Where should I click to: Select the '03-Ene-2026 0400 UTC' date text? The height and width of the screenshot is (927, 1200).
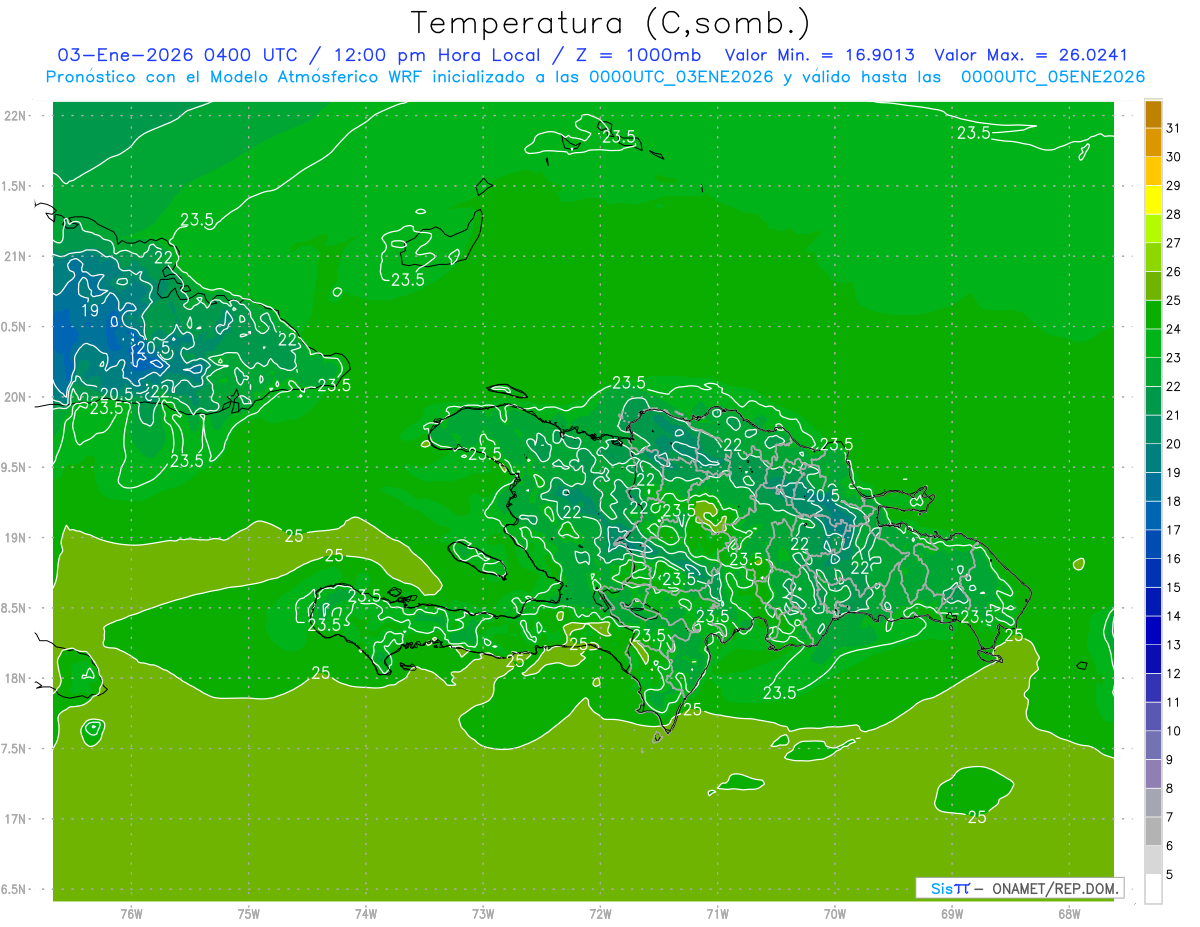[x=177, y=55]
